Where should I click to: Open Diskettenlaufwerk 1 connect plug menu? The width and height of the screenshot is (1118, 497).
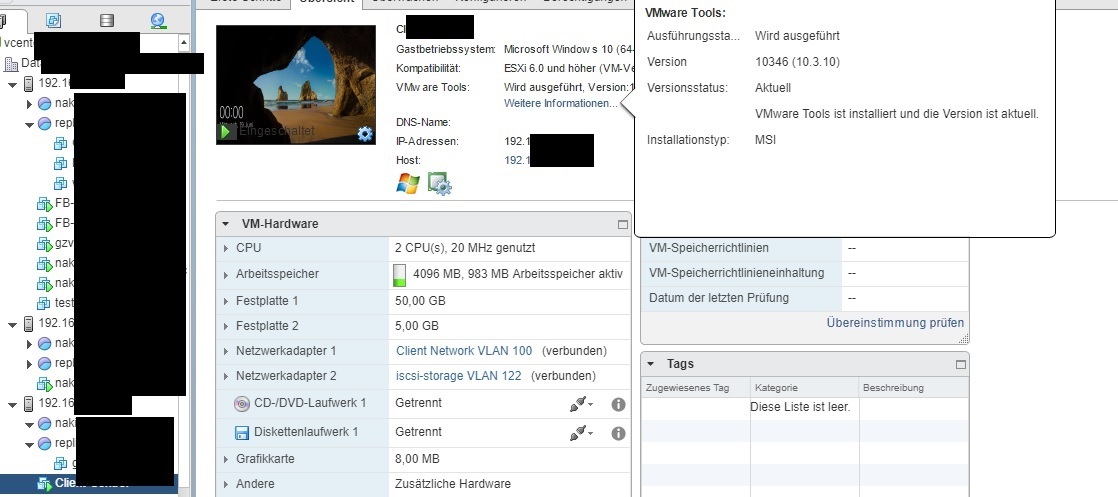coord(581,433)
